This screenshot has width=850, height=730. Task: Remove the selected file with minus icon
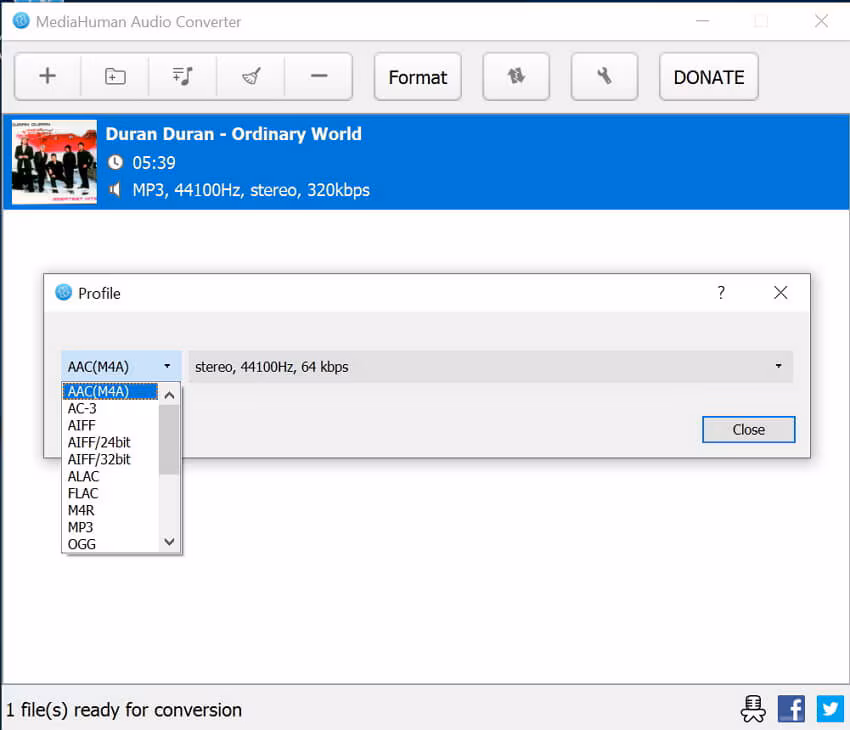click(x=319, y=76)
